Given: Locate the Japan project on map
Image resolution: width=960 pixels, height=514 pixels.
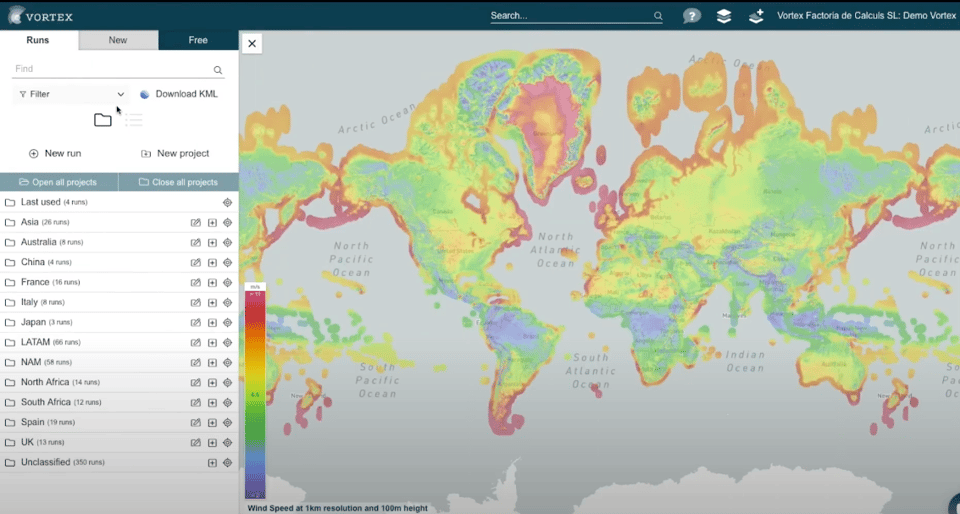Looking at the screenshot, I should pos(227,322).
